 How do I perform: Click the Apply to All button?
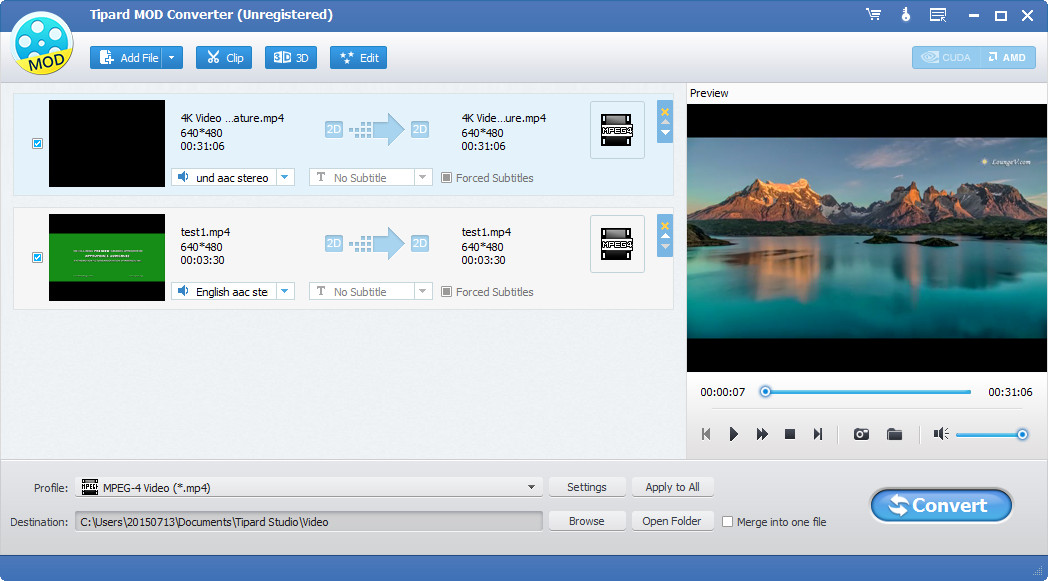(672, 487)
